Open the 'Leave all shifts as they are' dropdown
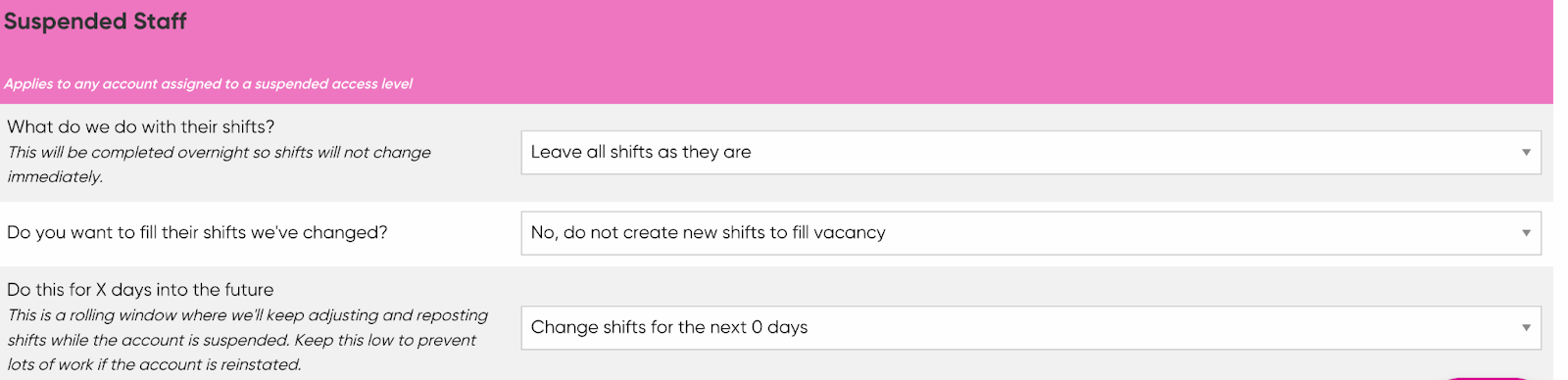The height and width of the screenshot is (380, 1568). [1030, 153]
